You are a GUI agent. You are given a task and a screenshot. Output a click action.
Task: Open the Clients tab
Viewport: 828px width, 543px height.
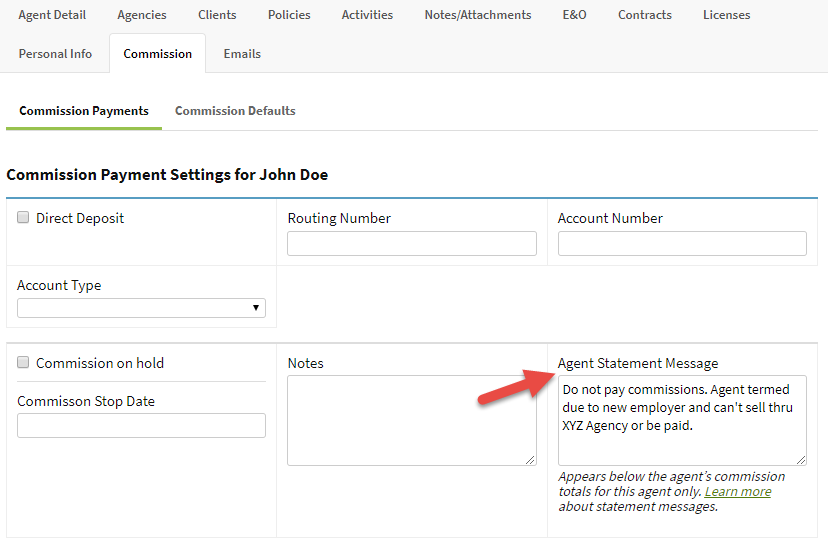217,15
